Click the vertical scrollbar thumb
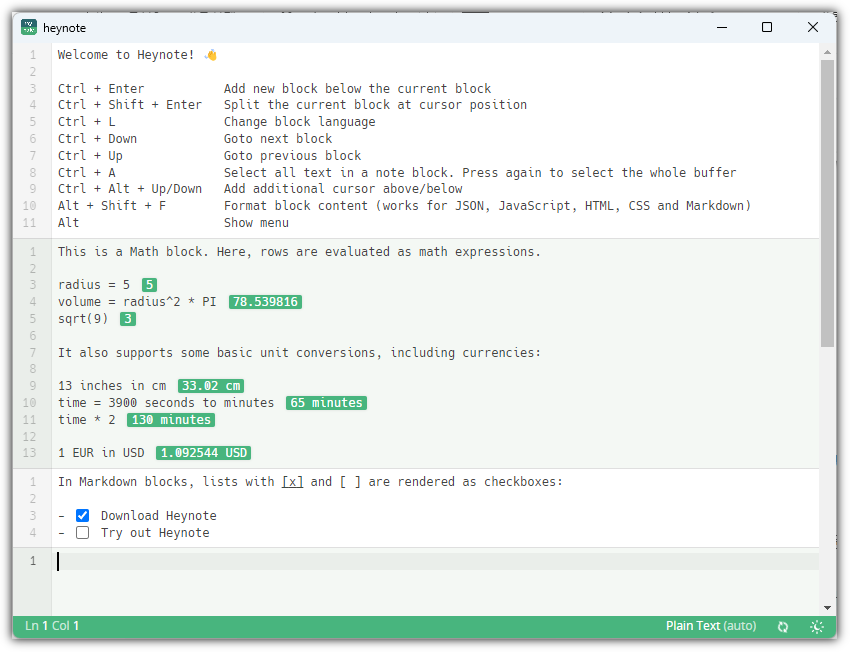 [827, 203]
